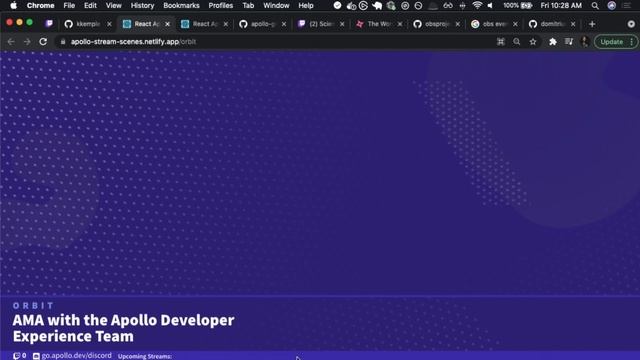Close the obsproje tab
The width and height of the screenshot is (640, 360).
point(458,24)
